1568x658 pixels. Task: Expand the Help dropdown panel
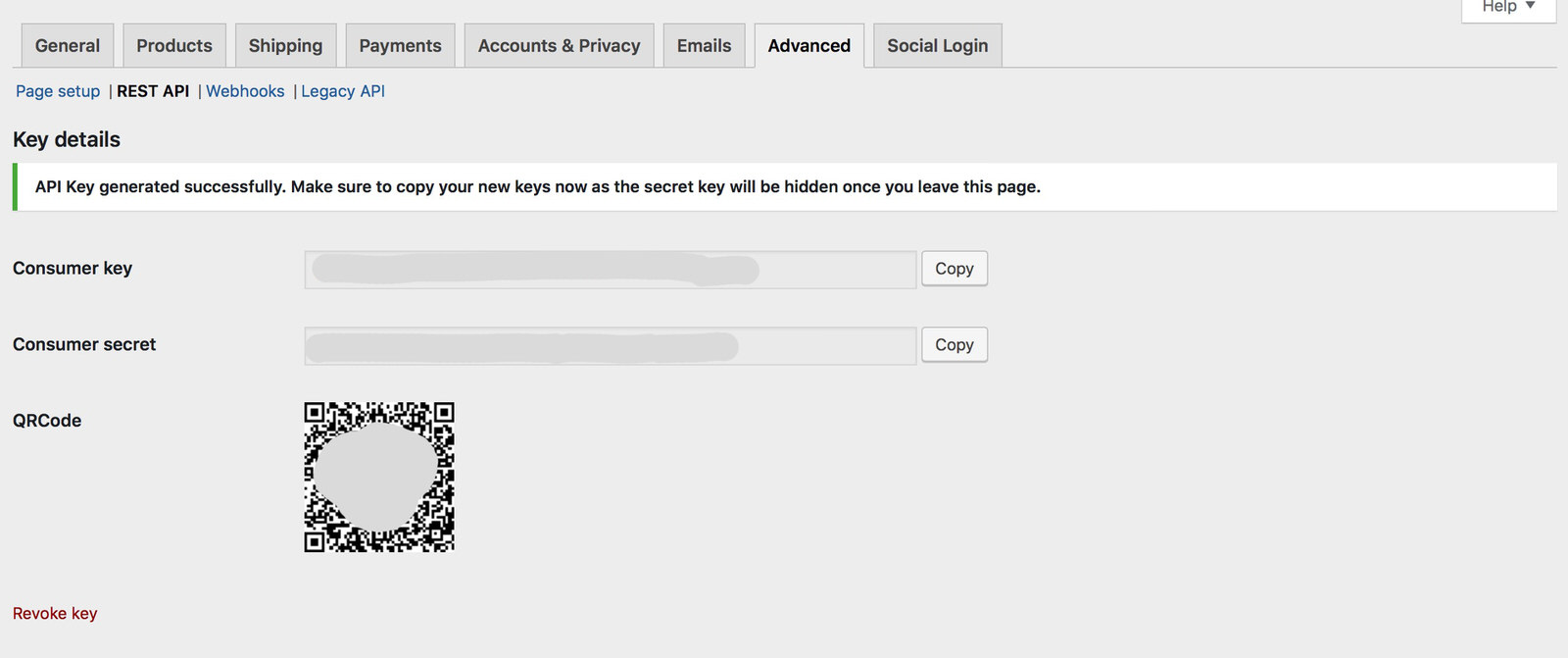coord(1507,8)
